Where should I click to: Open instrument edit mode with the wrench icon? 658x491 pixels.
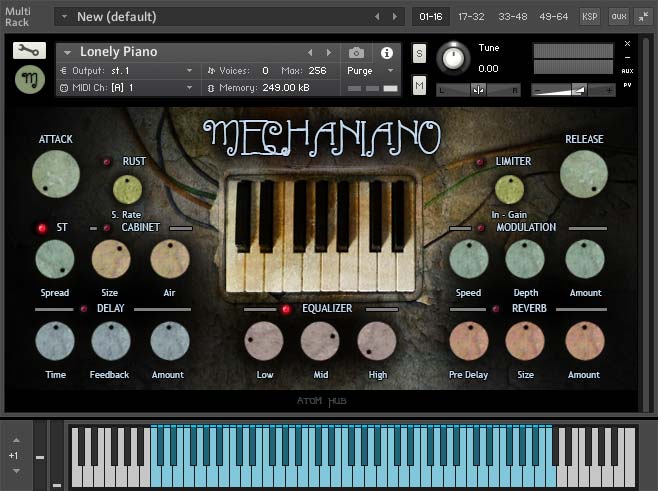[29, 51]
